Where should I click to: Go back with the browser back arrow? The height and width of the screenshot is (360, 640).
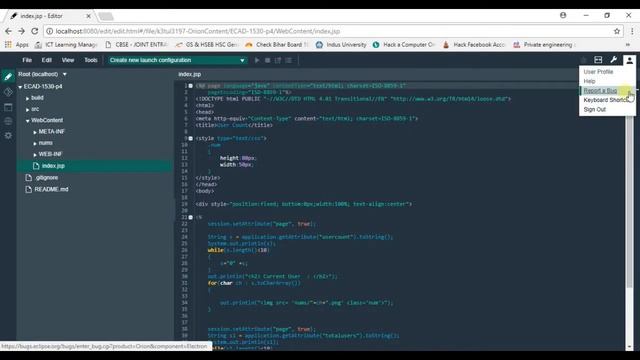pos(8,31)
